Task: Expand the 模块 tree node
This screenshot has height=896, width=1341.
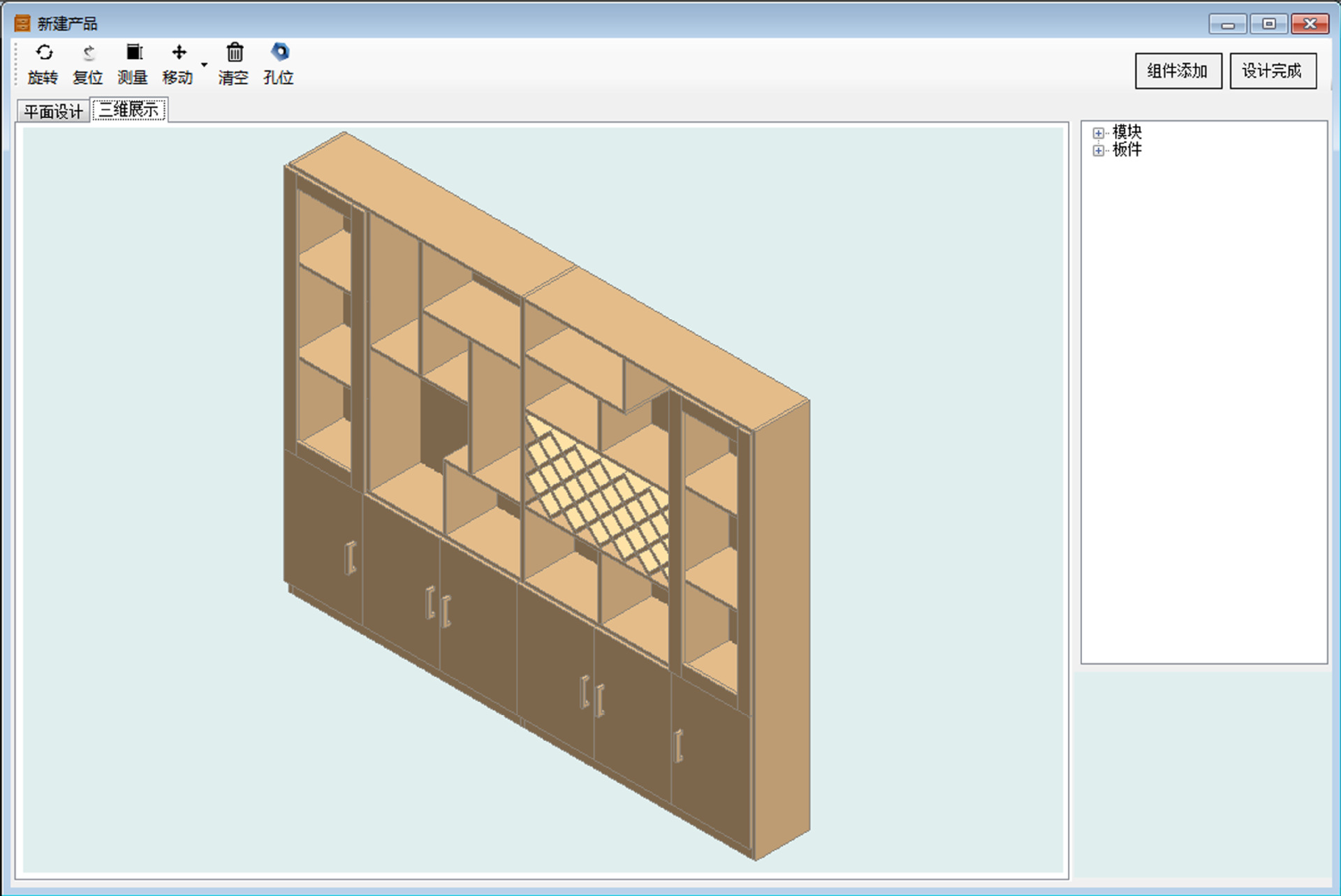Action: point(1099,133)
